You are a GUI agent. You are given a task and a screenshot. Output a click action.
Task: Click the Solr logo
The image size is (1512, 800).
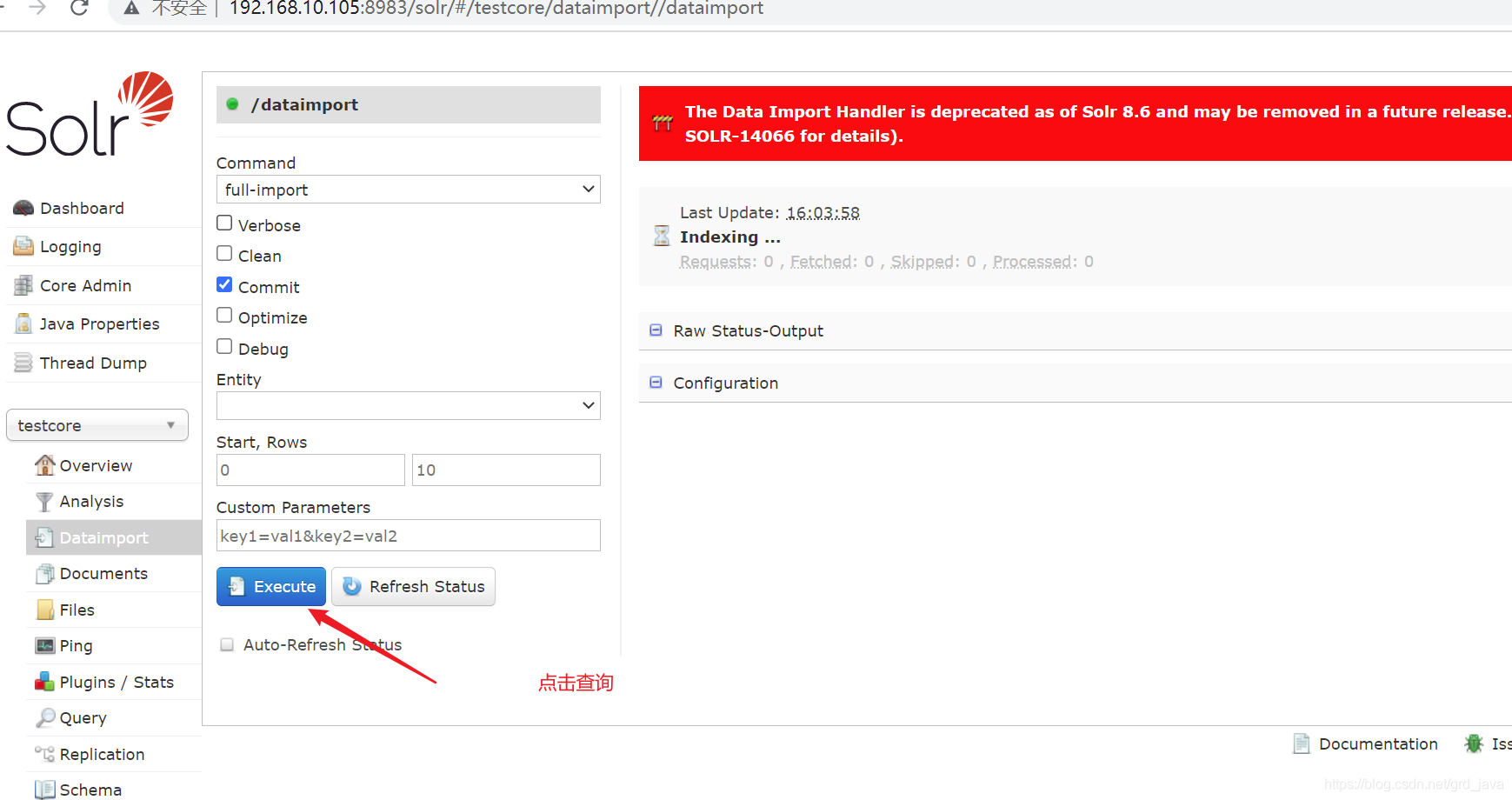pos(90,115)
